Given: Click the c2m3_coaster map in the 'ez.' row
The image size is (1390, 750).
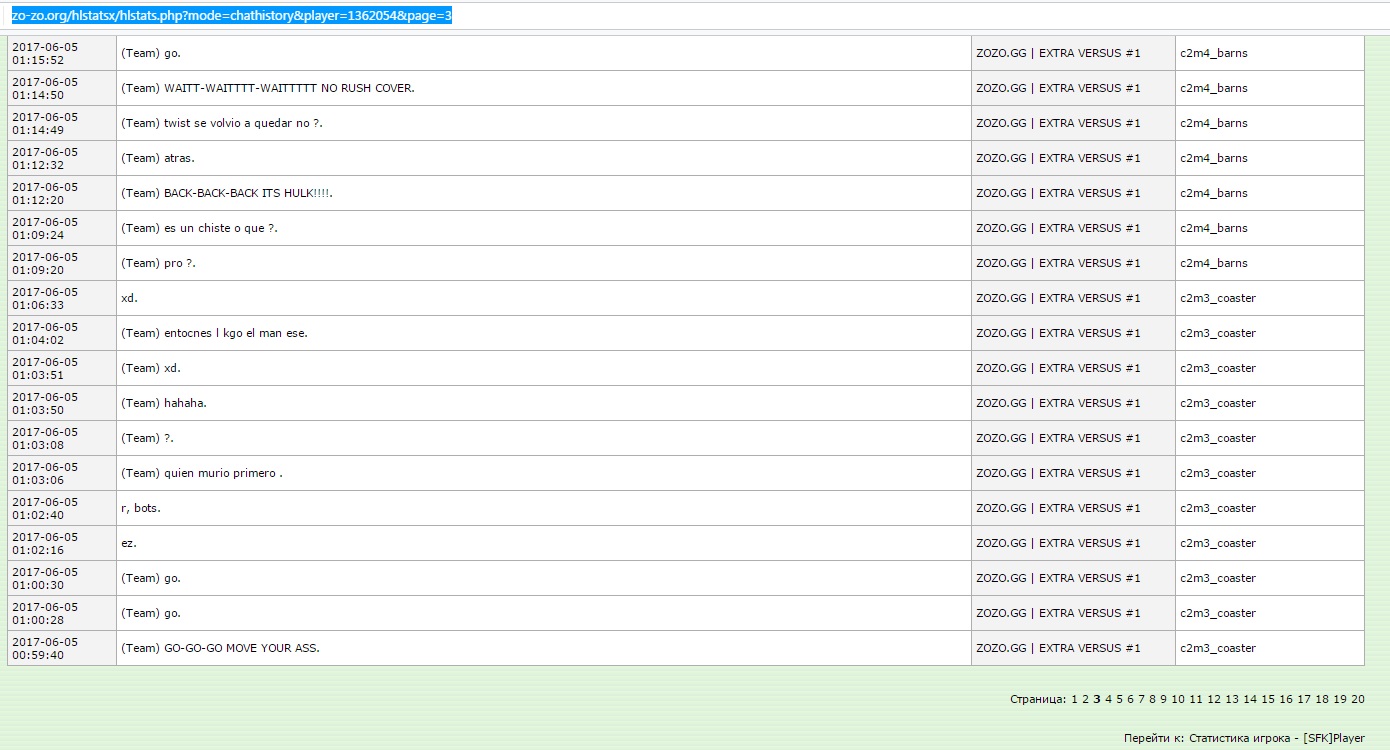Looking at the screenshot, I should pos(1218,543).
